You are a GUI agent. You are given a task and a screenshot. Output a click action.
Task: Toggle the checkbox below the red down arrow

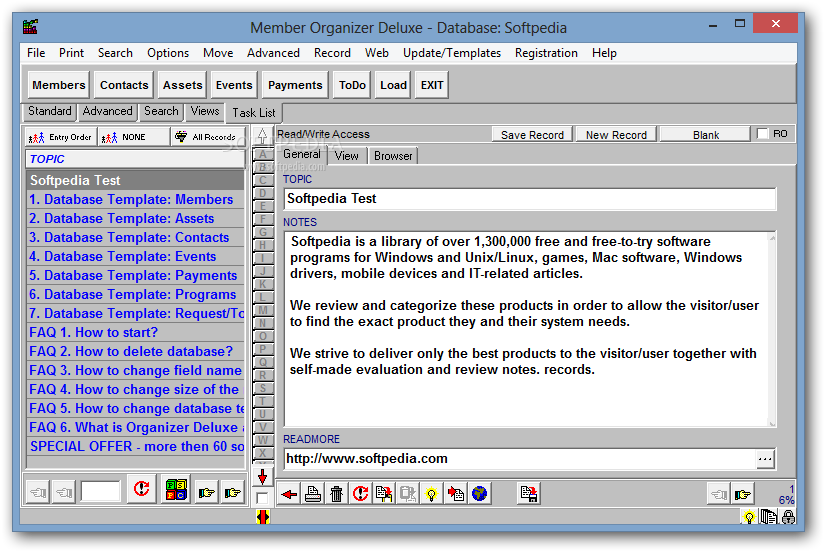point(261,498)
